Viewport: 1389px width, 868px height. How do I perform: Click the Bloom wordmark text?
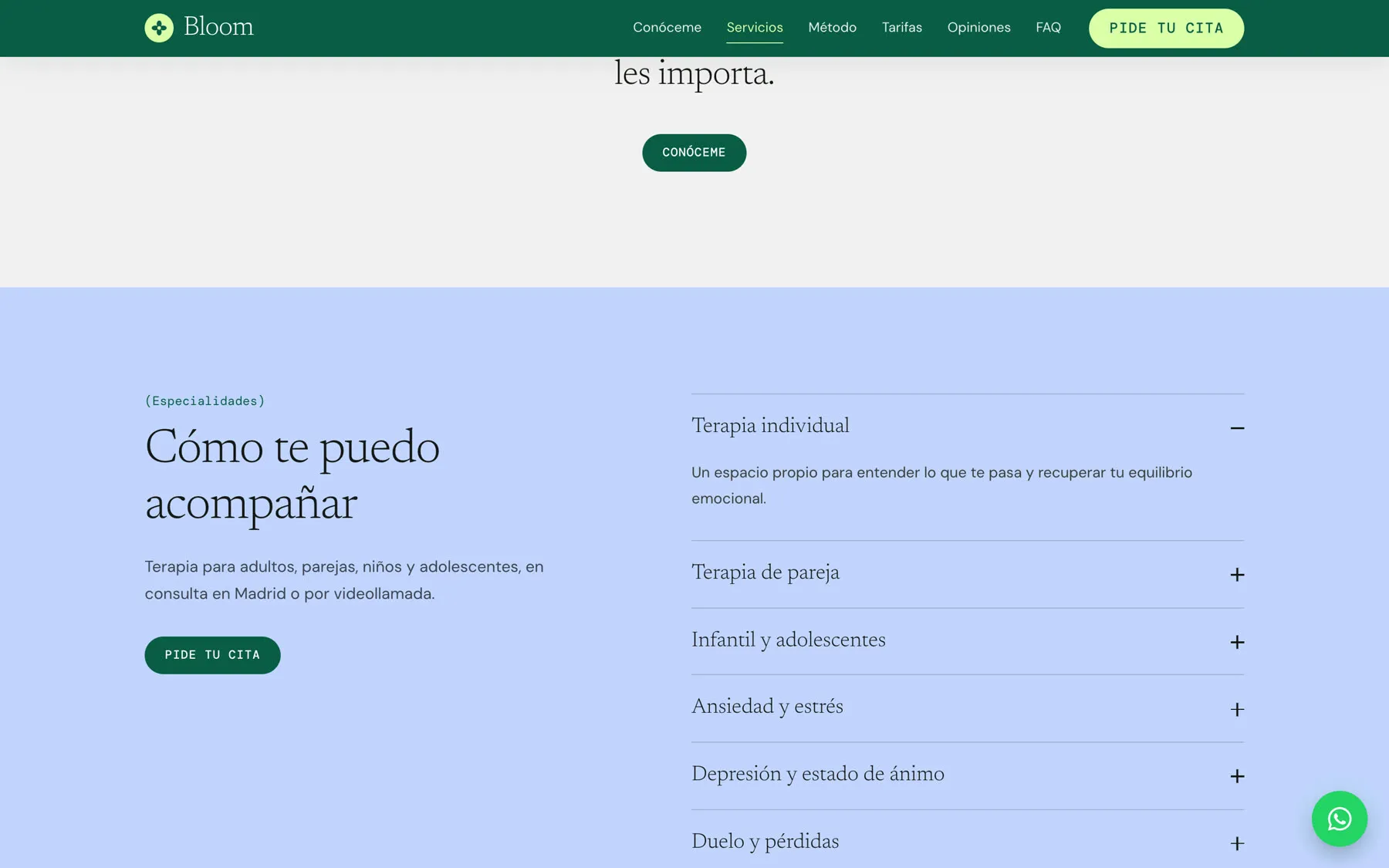(218, 27)
